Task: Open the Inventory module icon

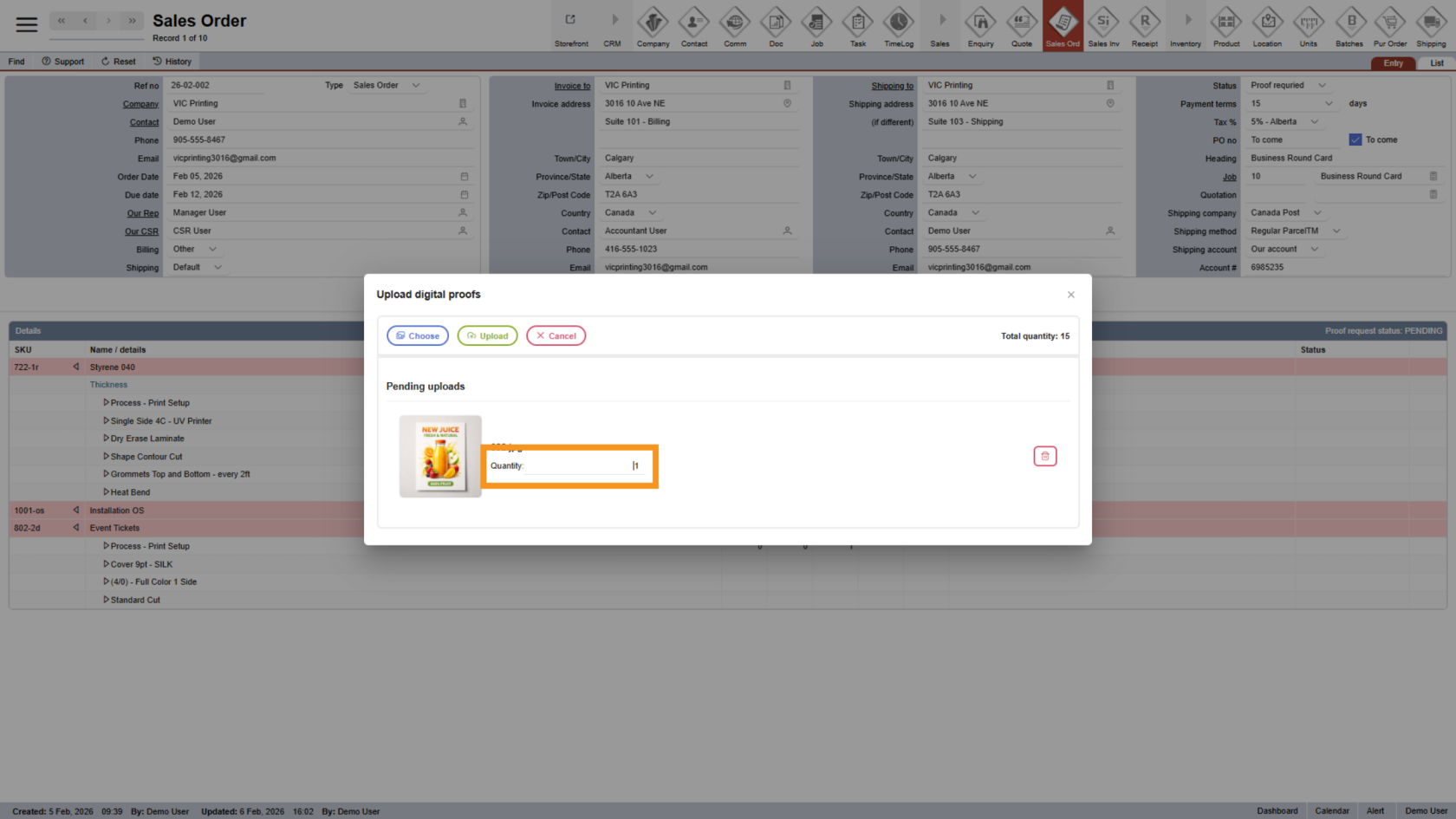Action: click(x=1186, y=26)
